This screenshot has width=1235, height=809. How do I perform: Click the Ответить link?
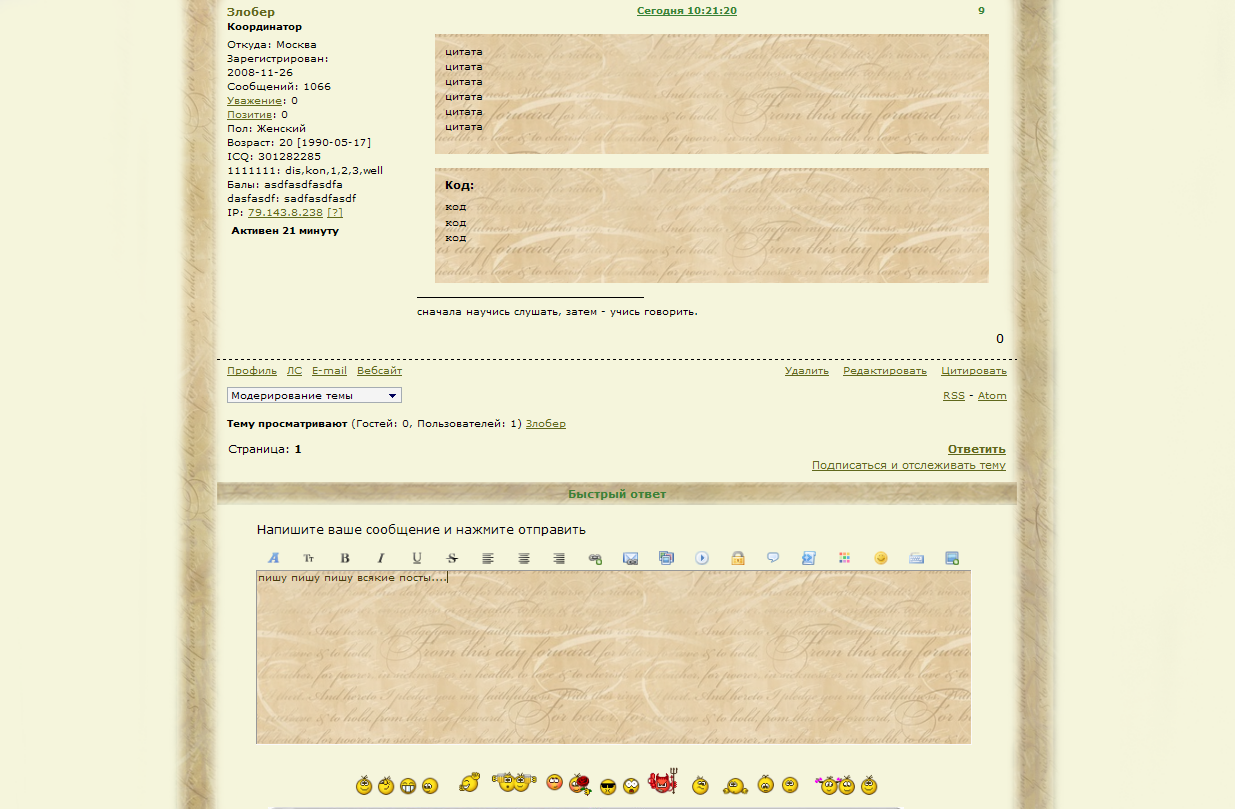click(976, 449)
